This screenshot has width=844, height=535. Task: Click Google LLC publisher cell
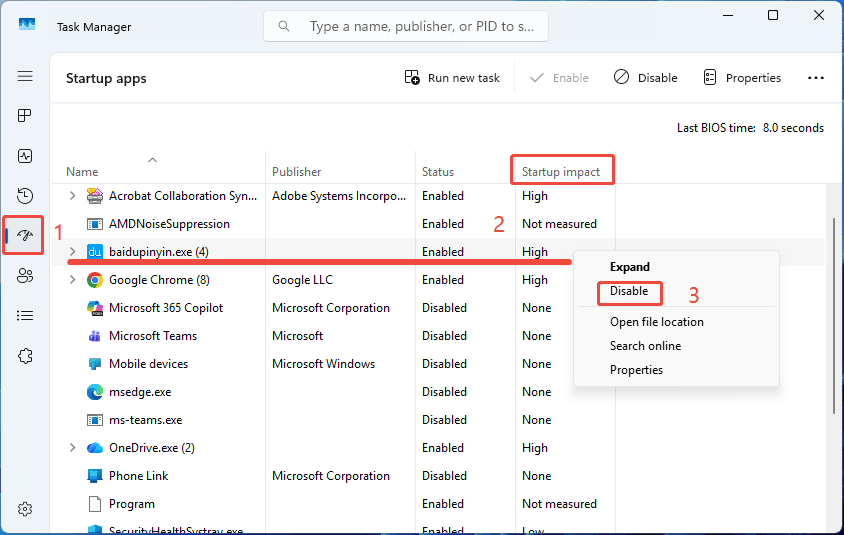pos(302,280)
